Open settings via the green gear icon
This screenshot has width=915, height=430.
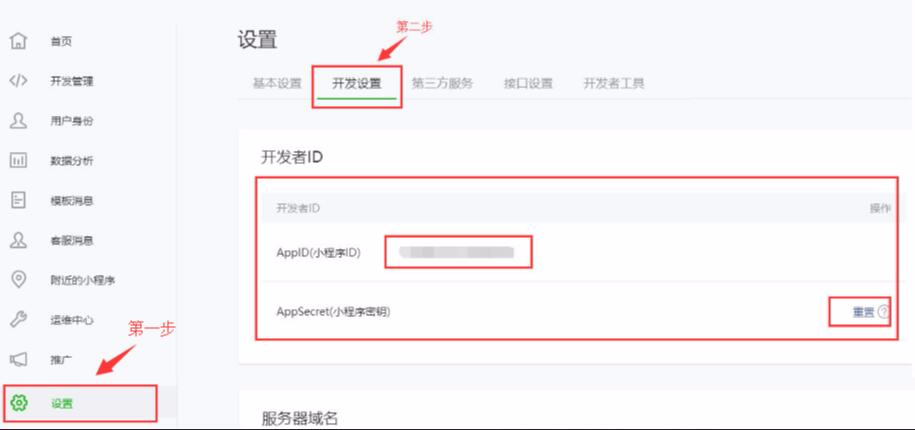point(19,403)
